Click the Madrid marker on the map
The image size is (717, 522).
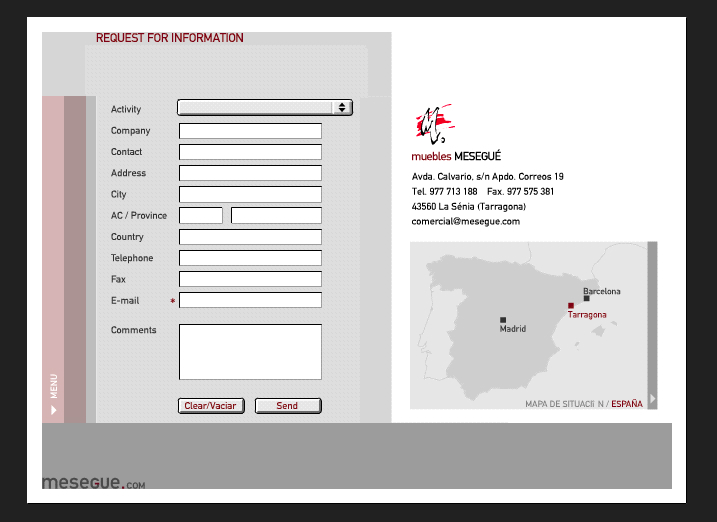point(503,320)
